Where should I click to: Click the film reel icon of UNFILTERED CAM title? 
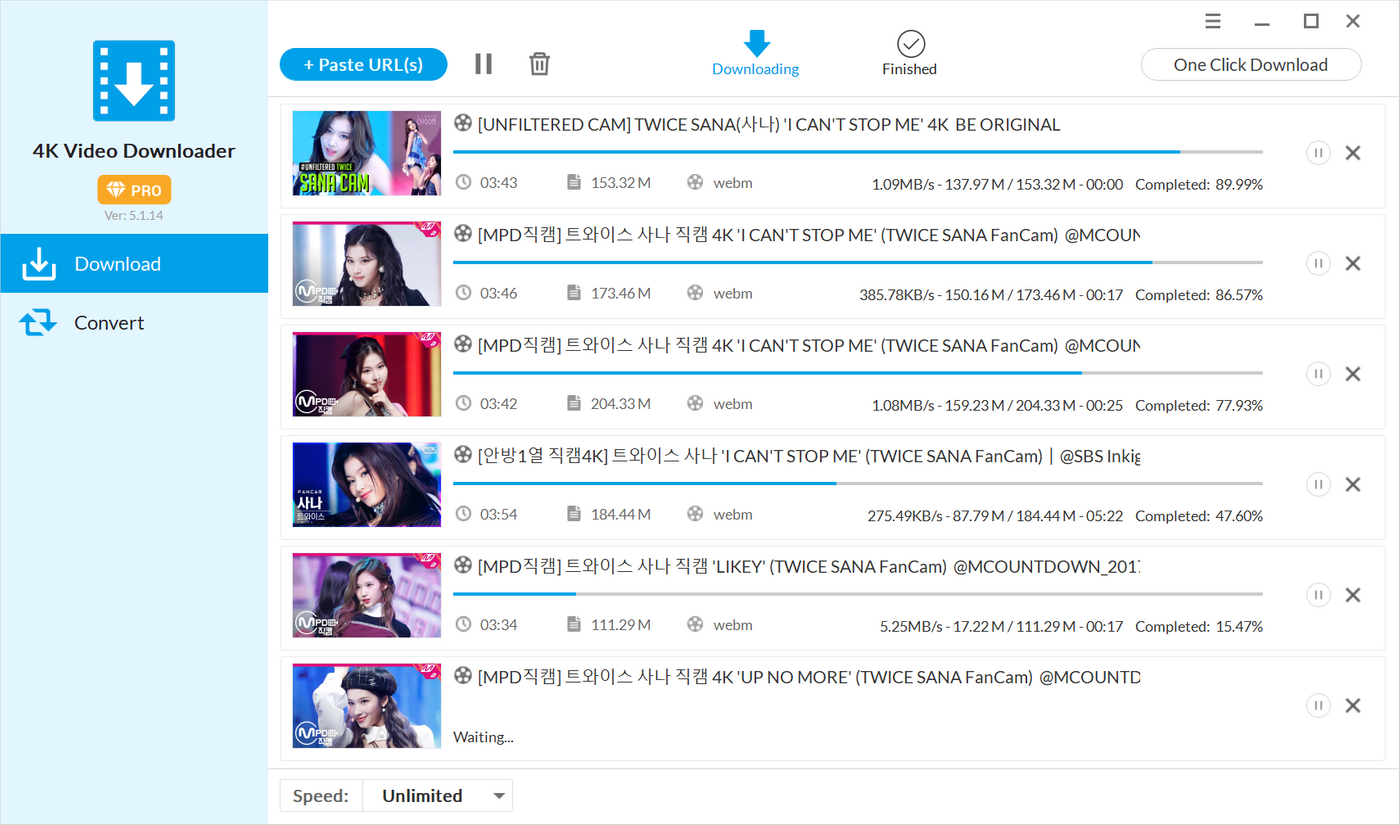(x=462, y=124)
